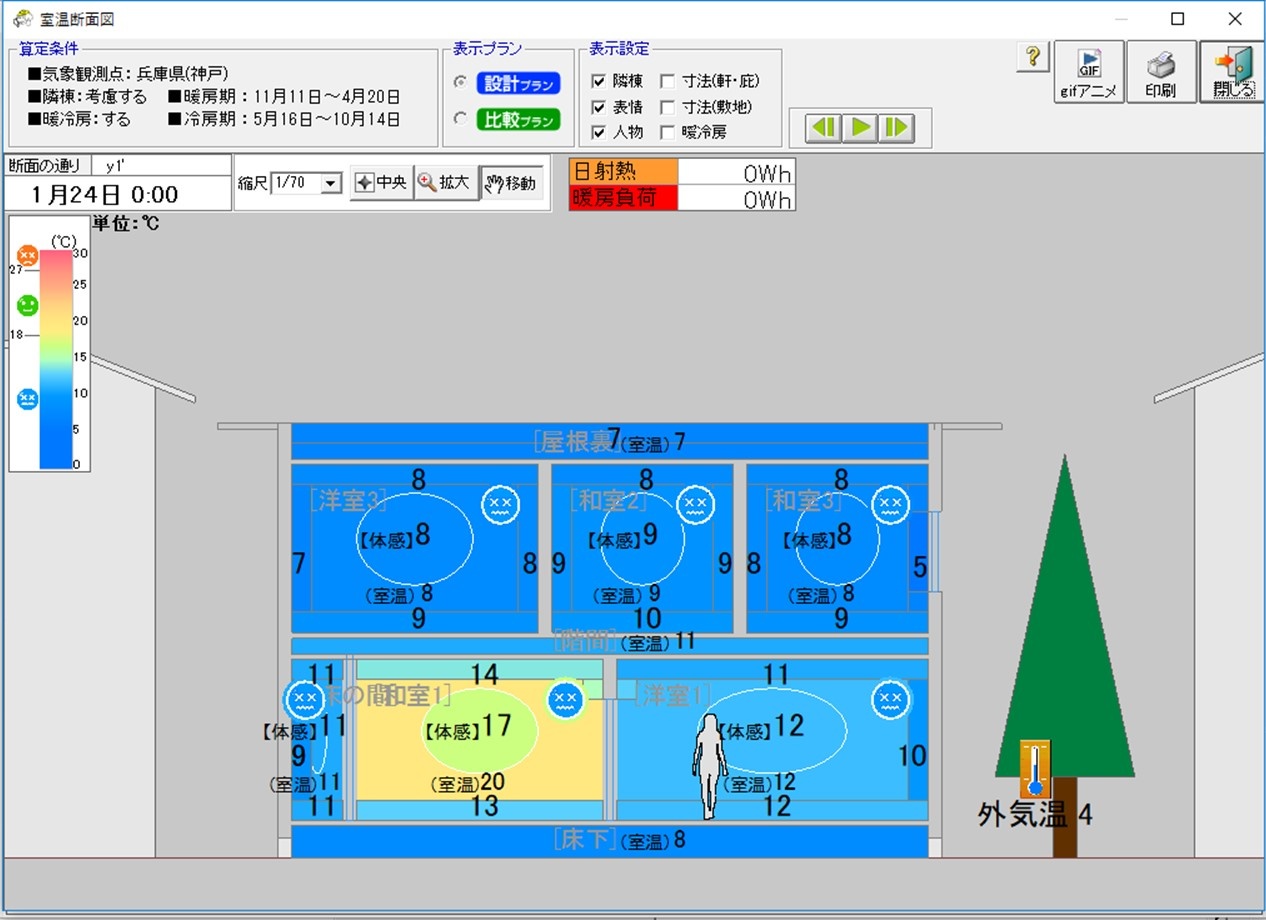Image resolution: width=1266 pixels, height=920 pixels.
Task: Open the 縮尺 scale dropdown
Action: pos(332,183)
